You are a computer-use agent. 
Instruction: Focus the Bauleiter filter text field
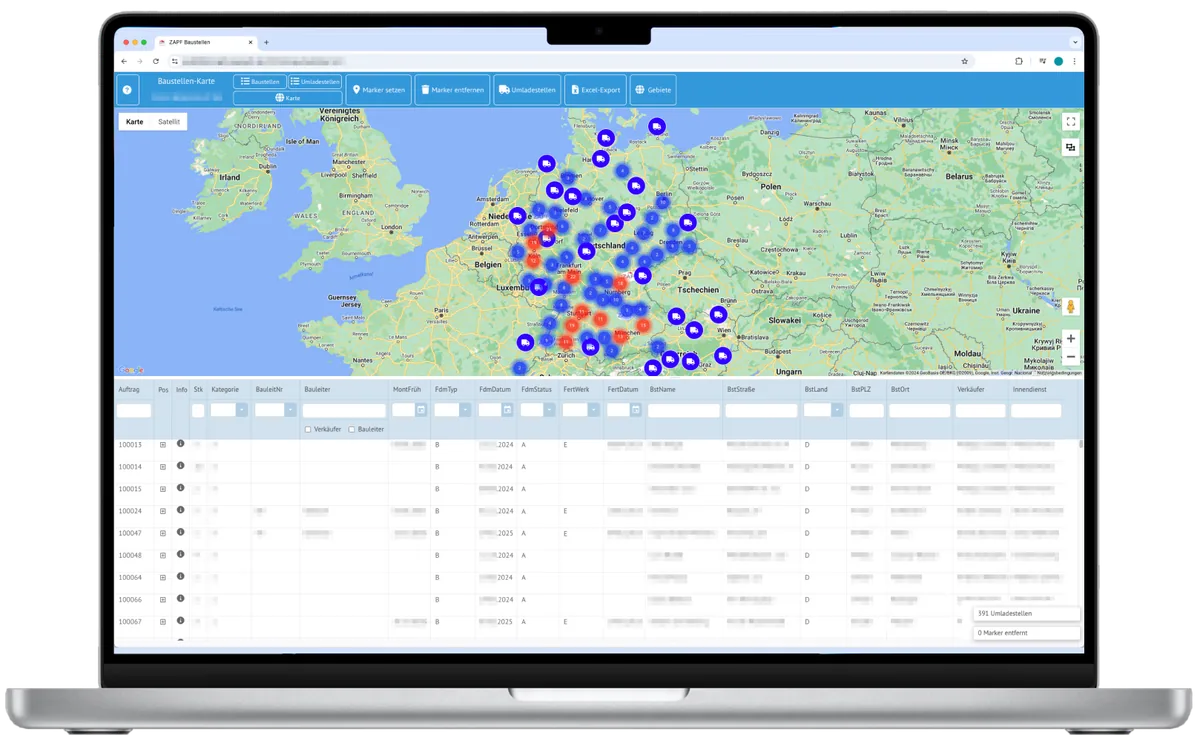tap(344, 410)
